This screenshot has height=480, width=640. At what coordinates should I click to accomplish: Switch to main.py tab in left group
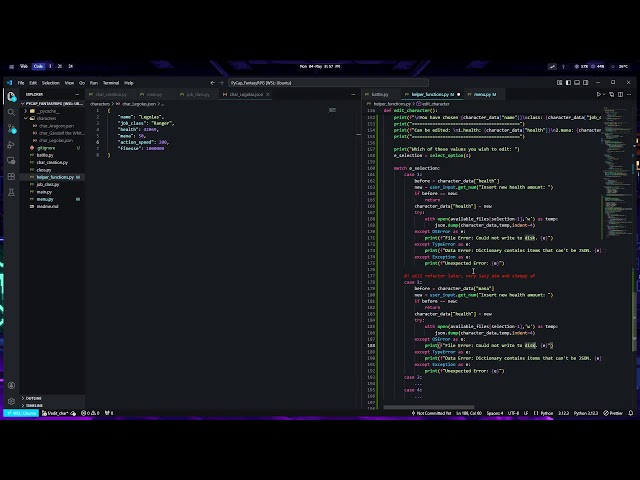pyautogui.click(x=154, y=94)
